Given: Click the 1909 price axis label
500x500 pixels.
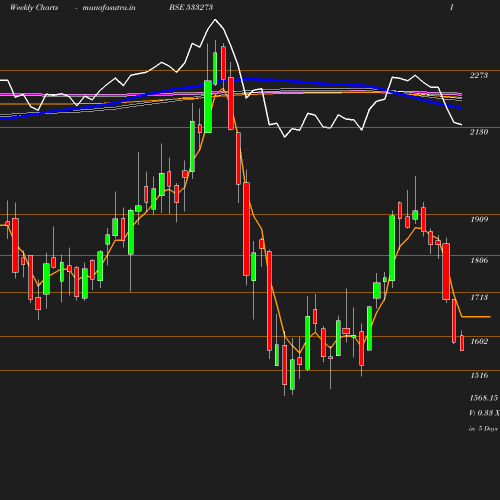Looking at the screenshot, I should click(479, 219).
